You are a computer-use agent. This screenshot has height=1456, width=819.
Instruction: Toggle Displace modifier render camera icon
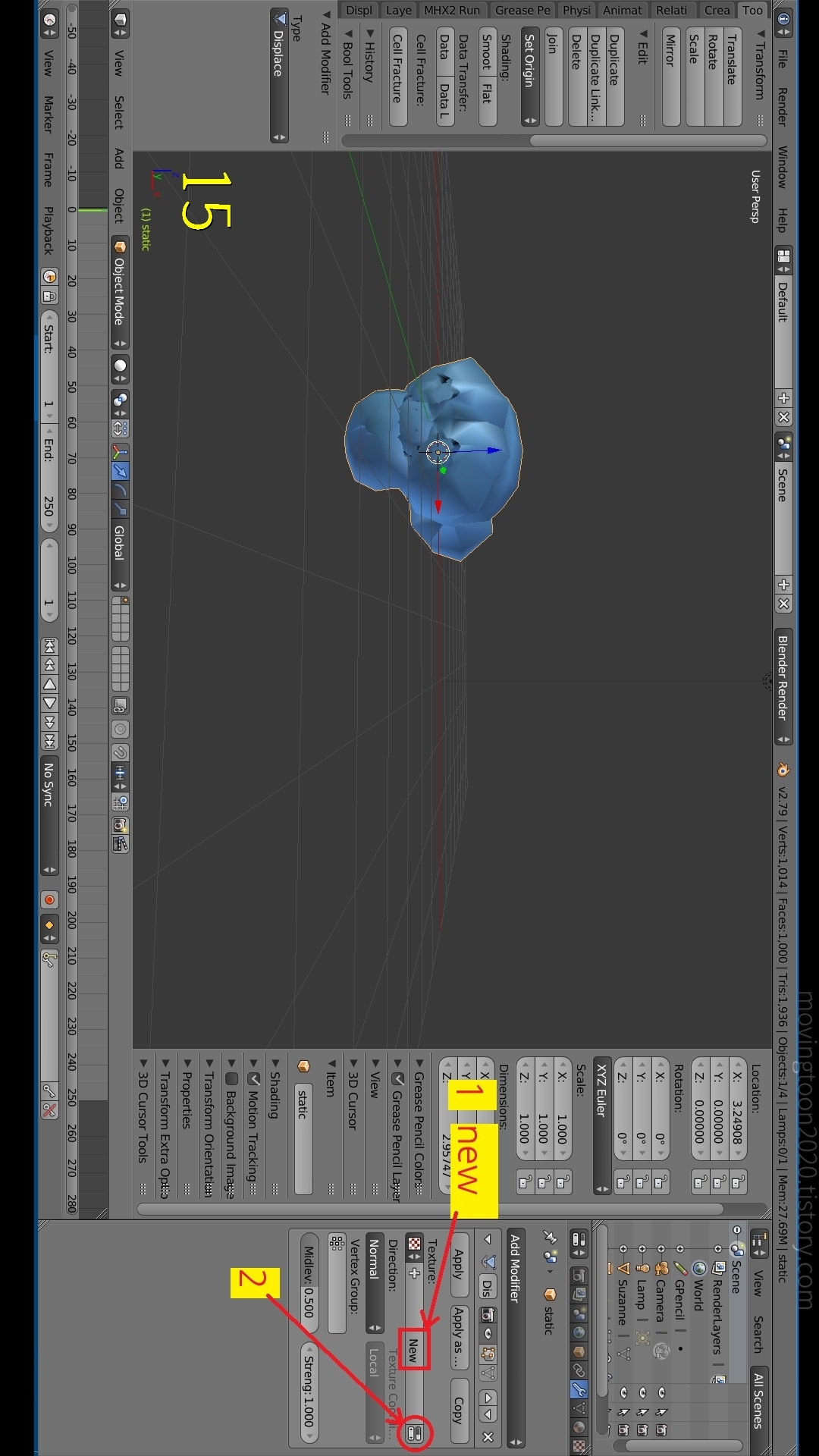coord(488,1314)
